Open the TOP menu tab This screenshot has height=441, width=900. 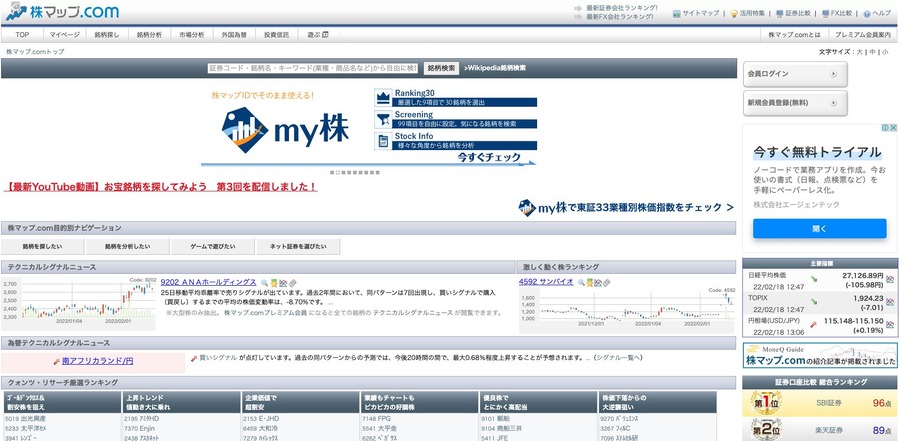(x=22, y=35)
